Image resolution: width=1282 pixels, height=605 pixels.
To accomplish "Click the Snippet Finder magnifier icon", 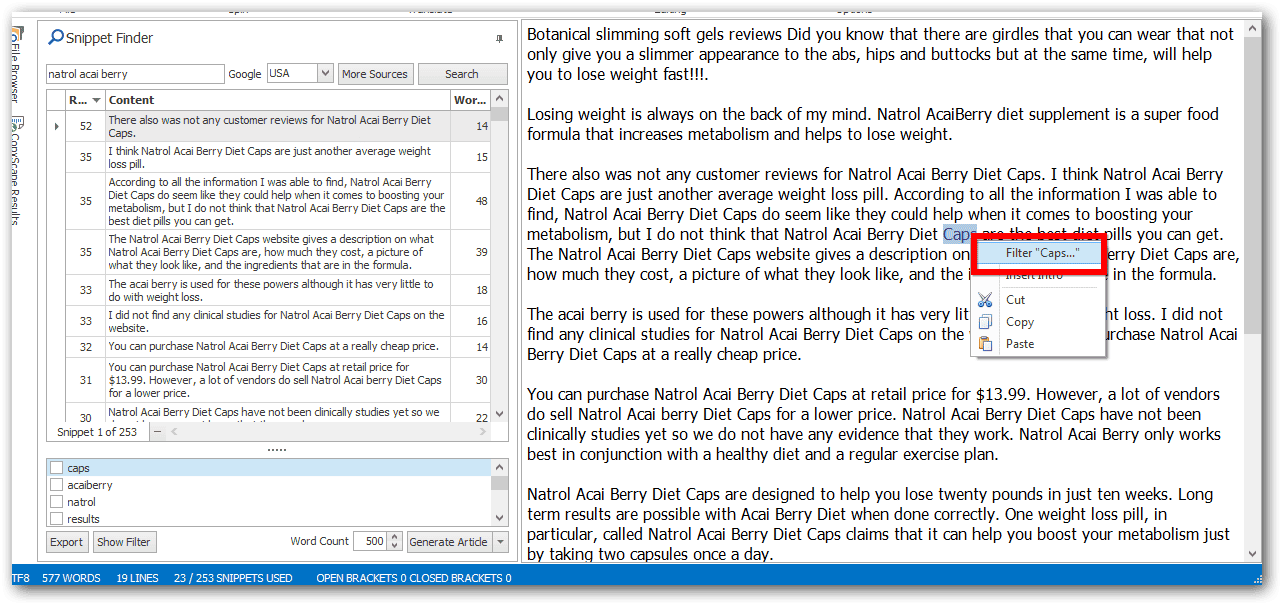I will [x=56, y=38].
